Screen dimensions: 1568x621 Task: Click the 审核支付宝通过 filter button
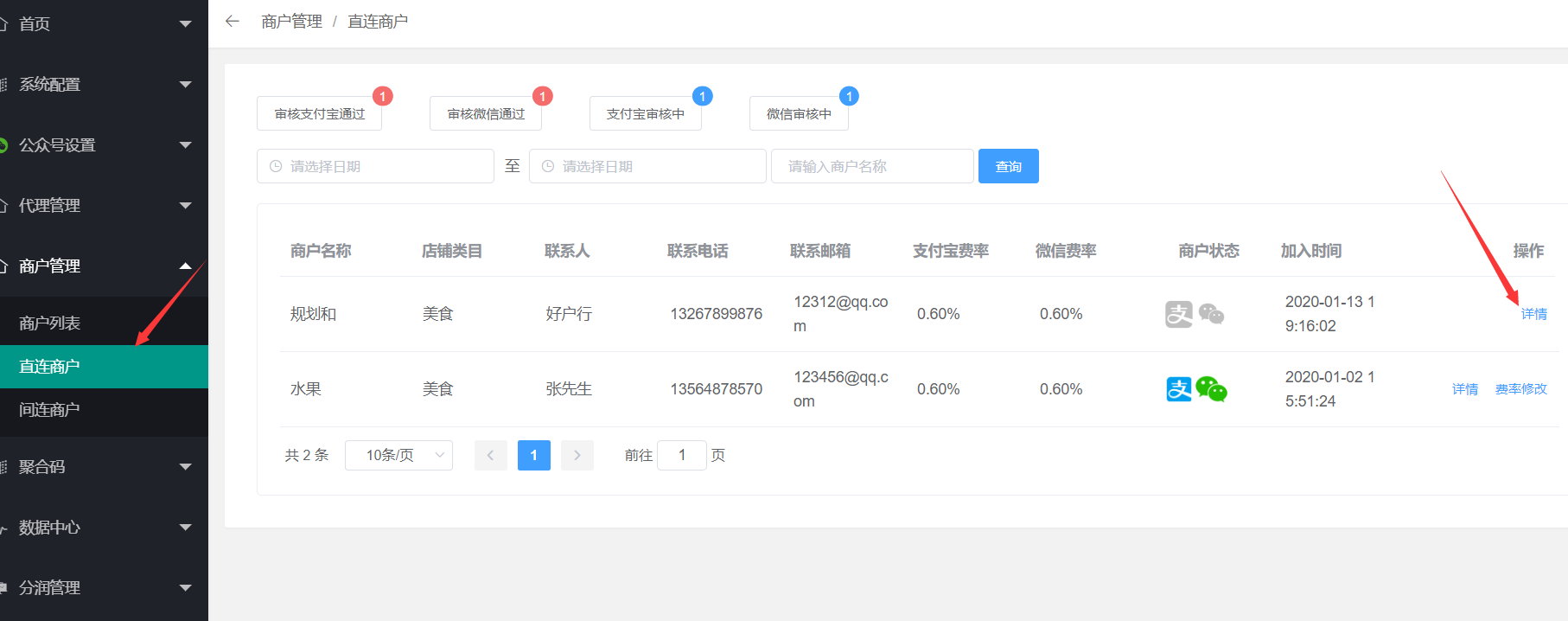pyautogui.click(x=319, y=113)
